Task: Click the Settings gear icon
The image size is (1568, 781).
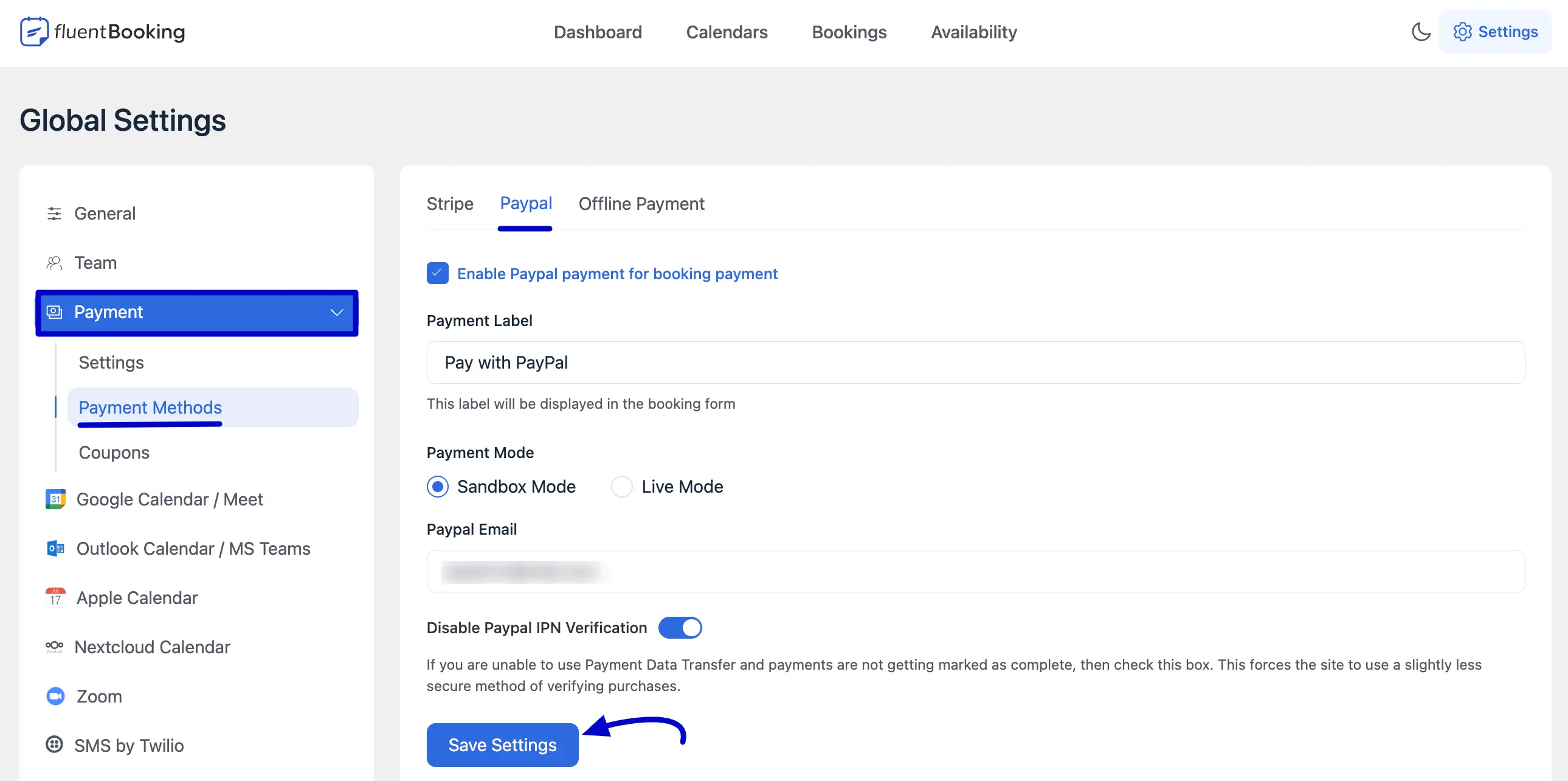Action: click(1462, 32)
